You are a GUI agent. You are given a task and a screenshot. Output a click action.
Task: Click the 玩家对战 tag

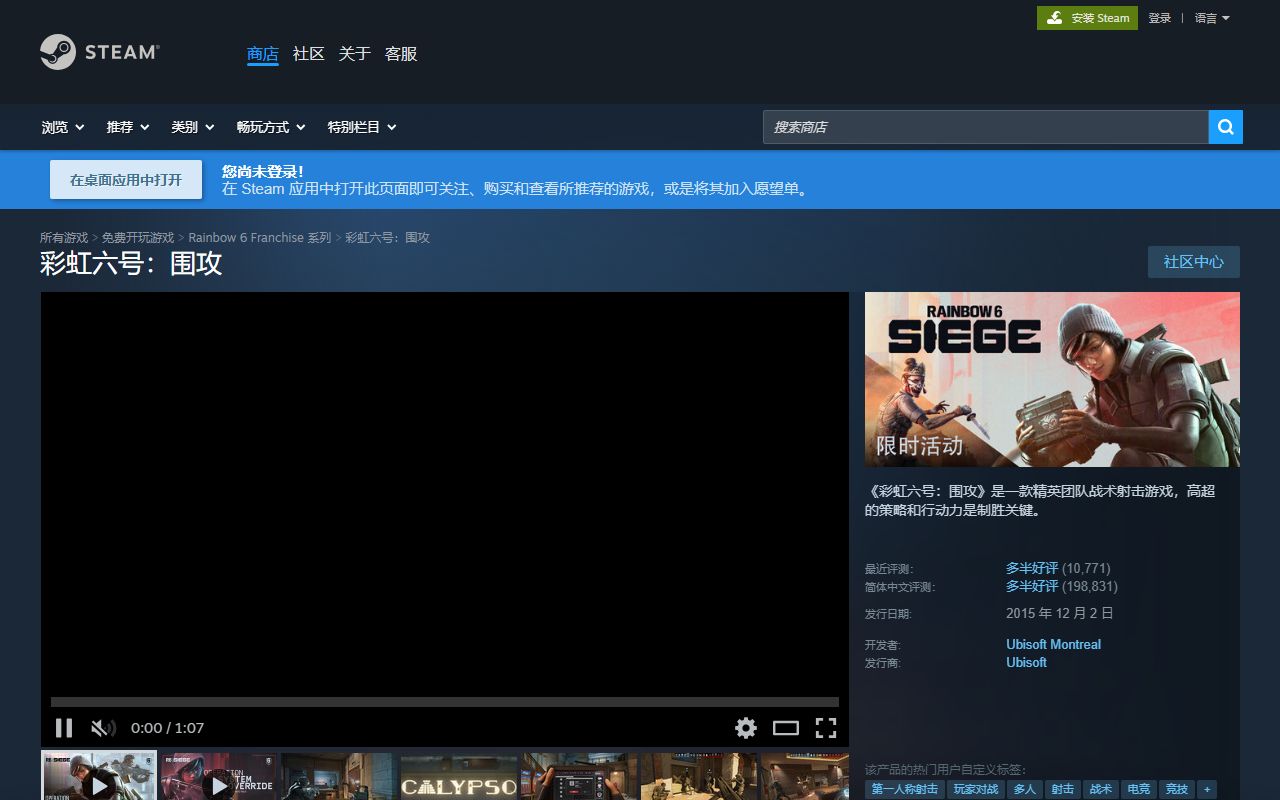tap(976, 790)
